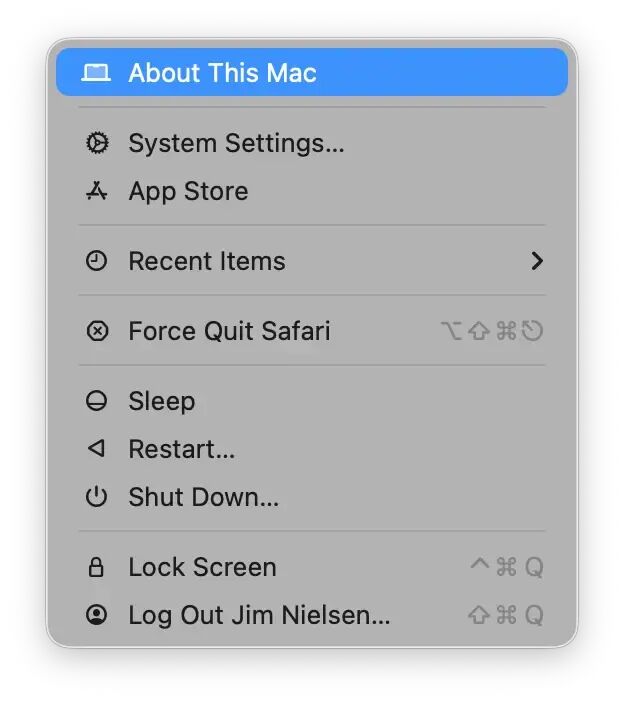
Task: Select the Restart… menu label
Action: pos(182,449)
